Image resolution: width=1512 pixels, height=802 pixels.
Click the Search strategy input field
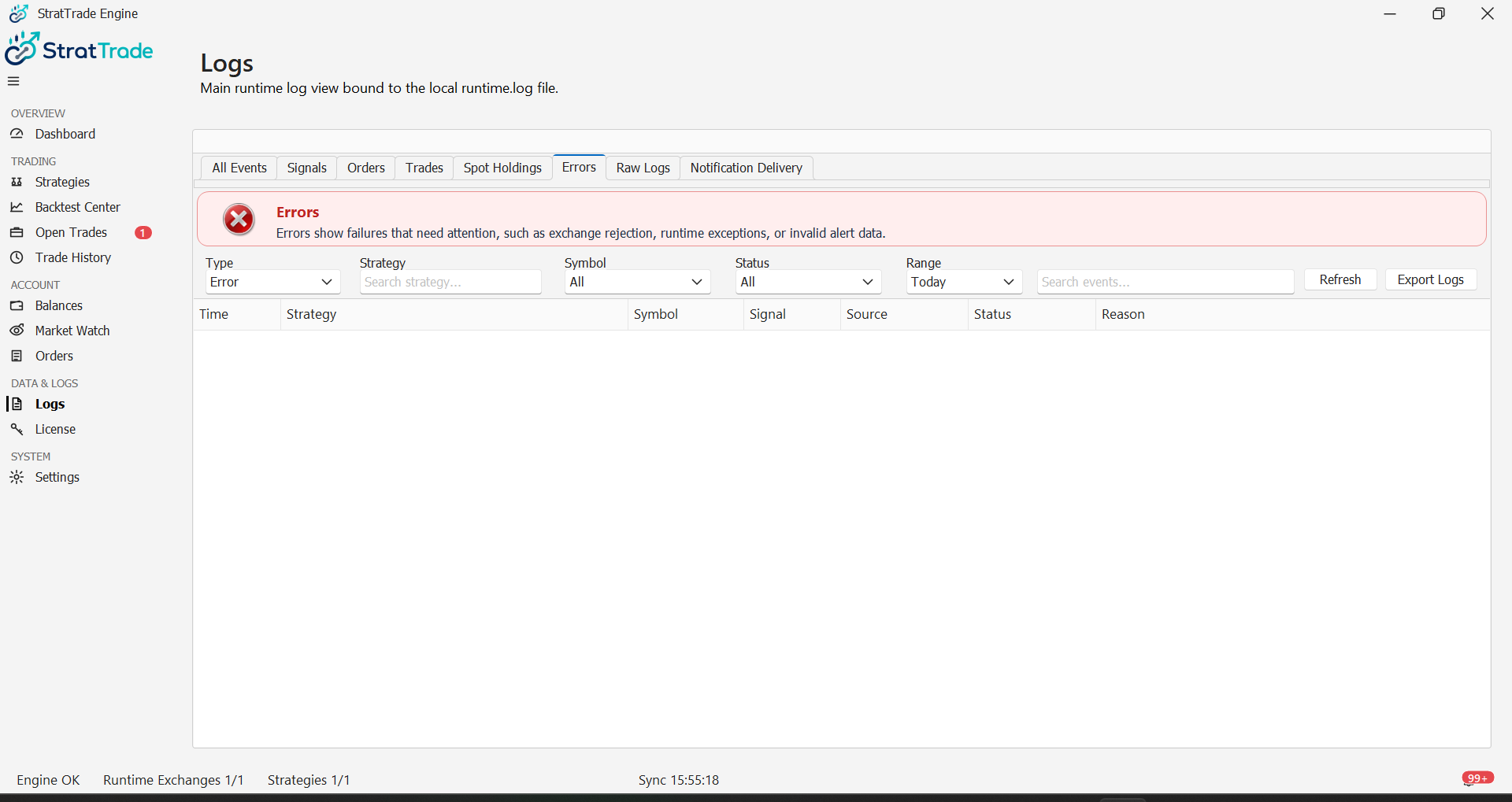450,282
